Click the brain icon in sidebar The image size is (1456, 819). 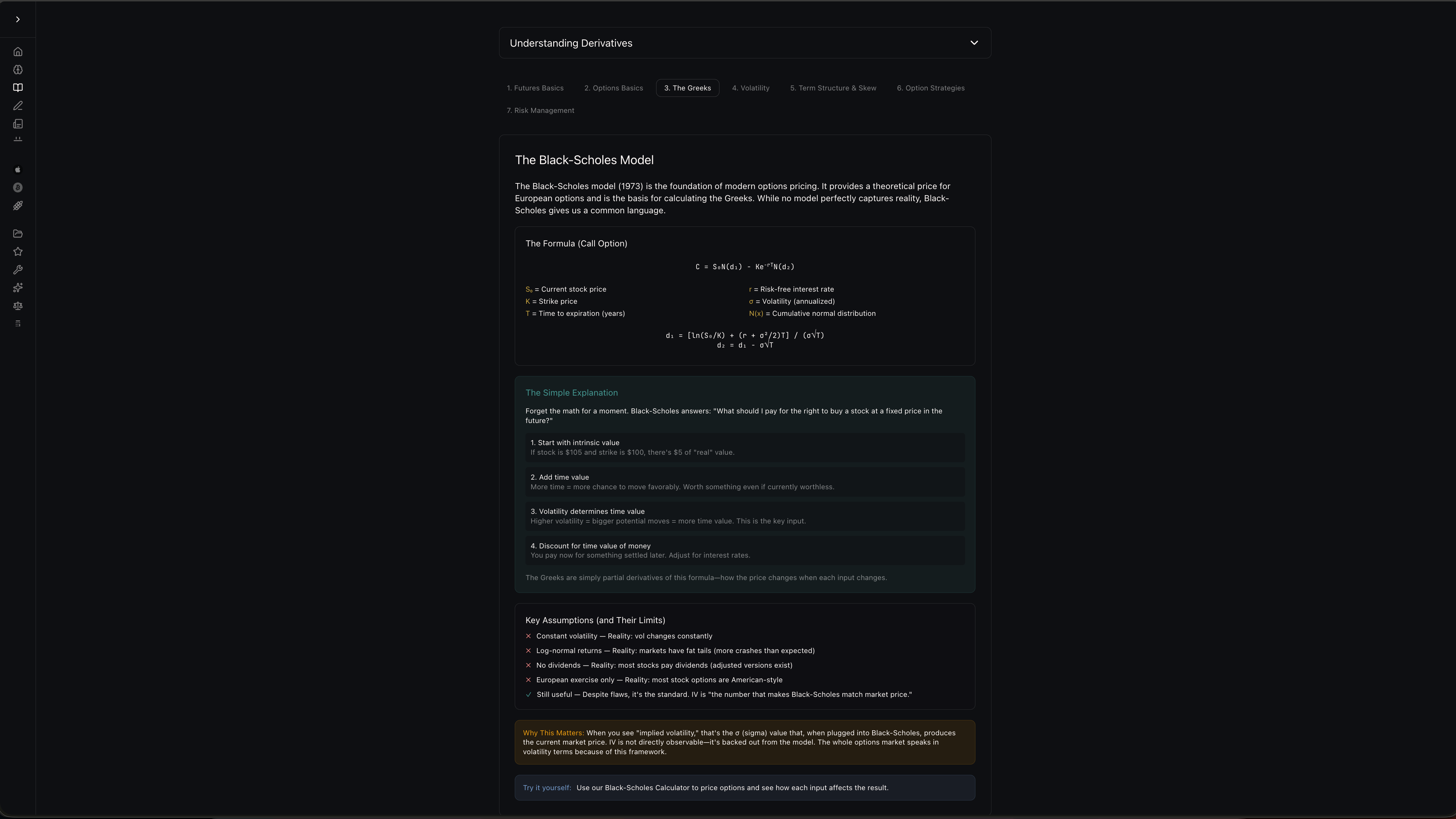point(17,69)
